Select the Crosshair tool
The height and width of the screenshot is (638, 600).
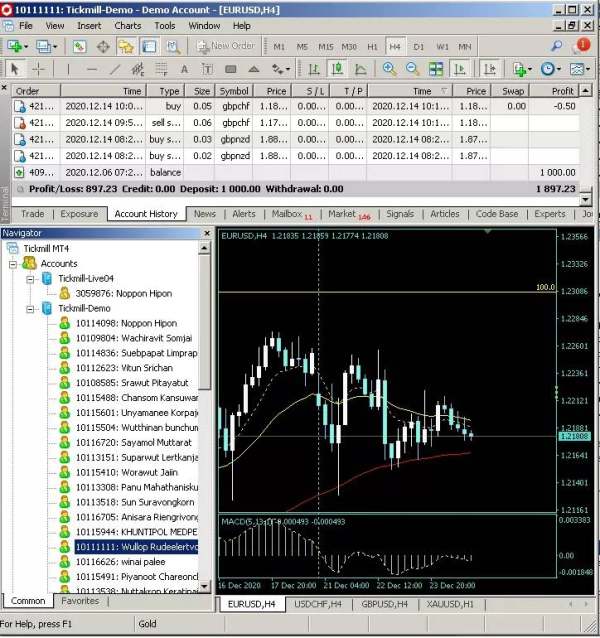(x=39, y=69)
